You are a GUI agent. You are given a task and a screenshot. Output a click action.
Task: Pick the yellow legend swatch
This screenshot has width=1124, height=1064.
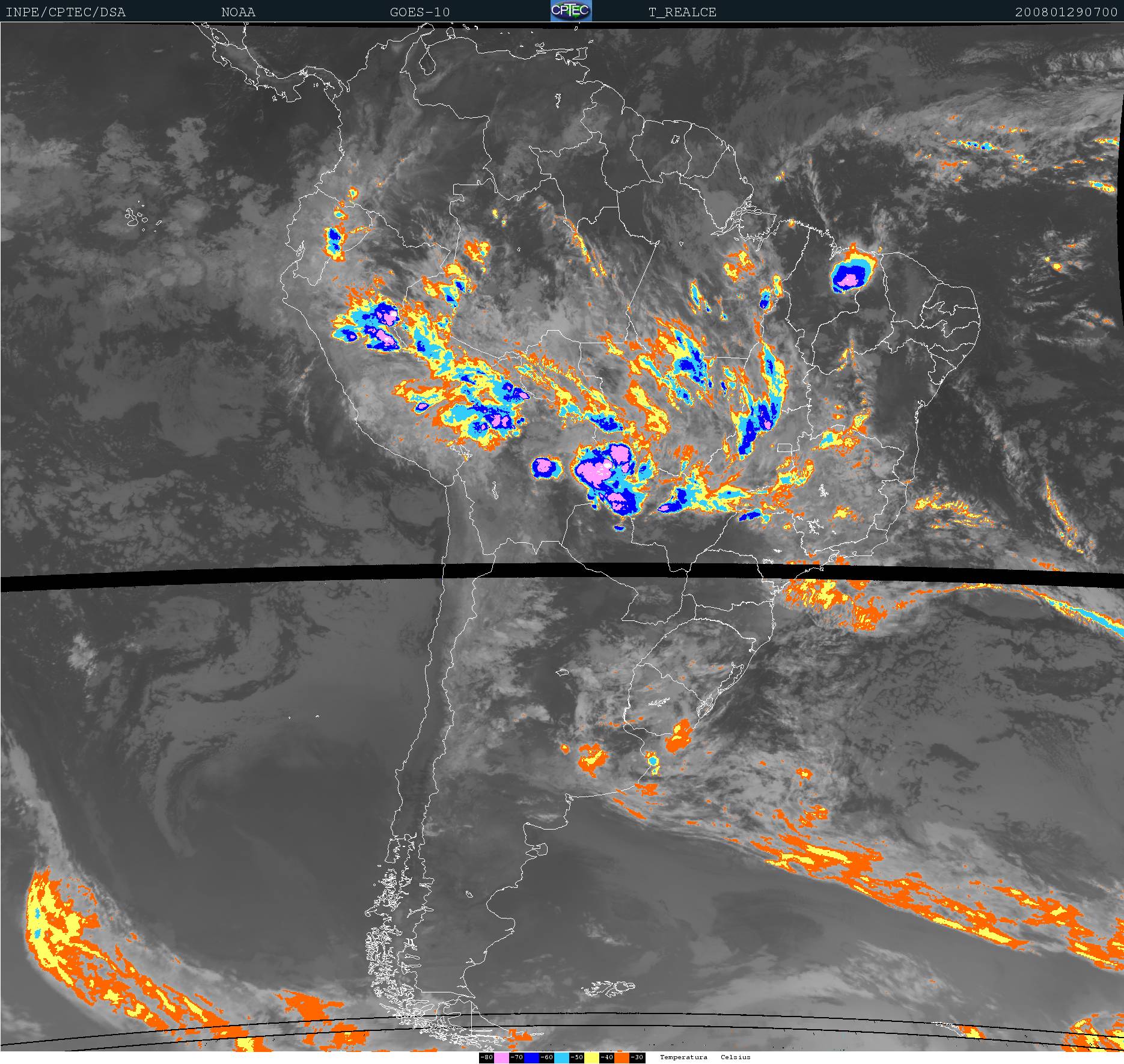tap(591, 1057)
